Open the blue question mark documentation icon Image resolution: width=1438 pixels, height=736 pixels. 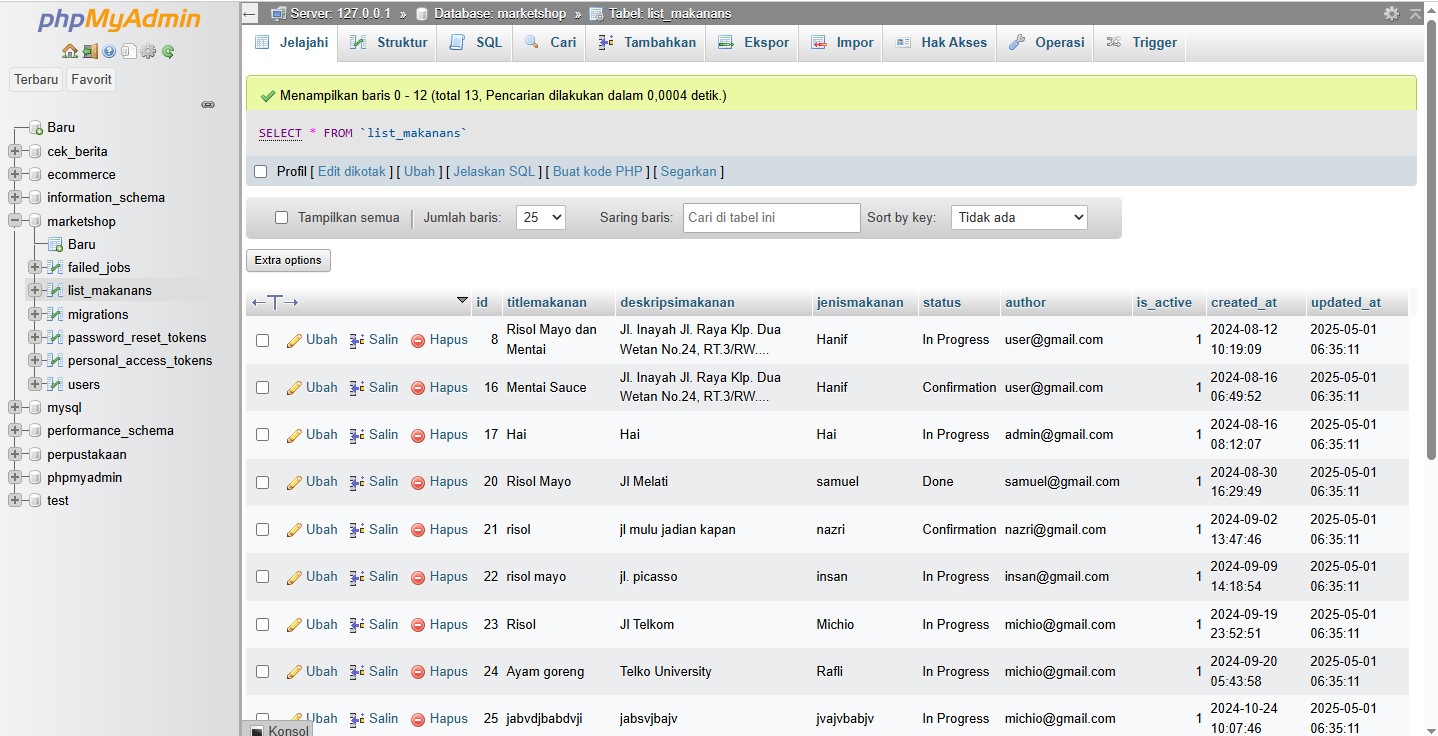[x=108, y=52]
